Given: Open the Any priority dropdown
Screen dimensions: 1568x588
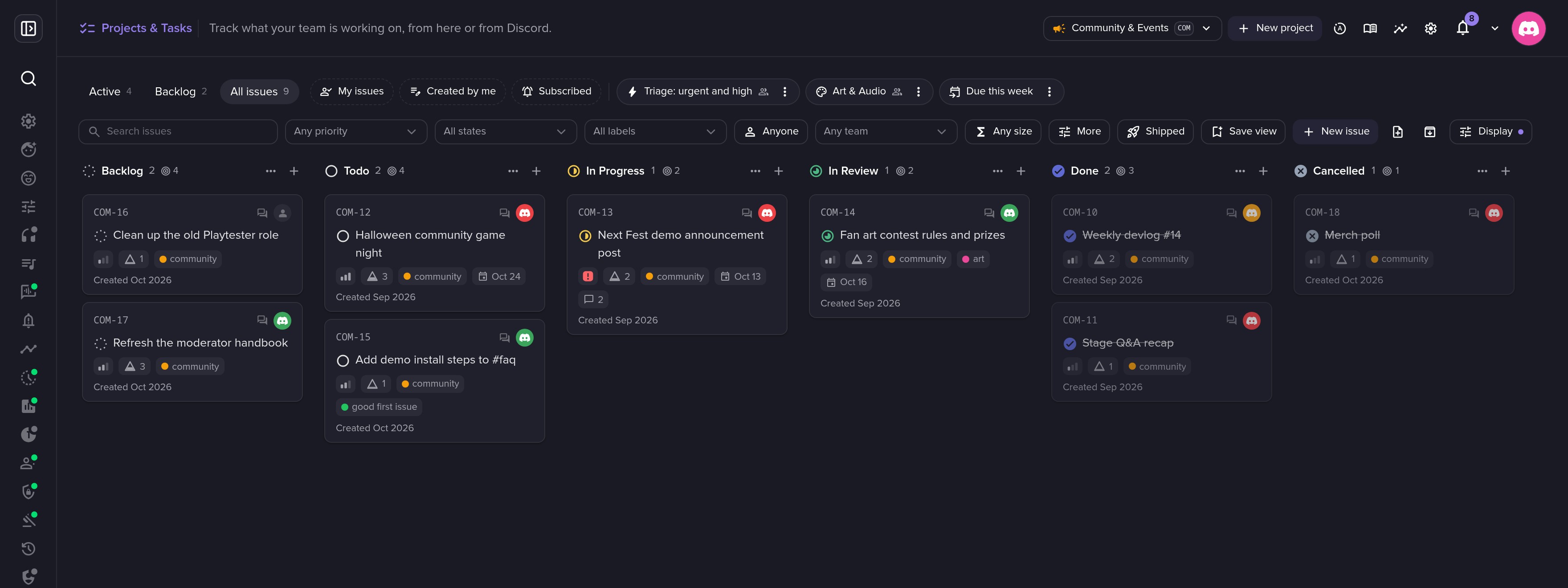Looking at the screenshot, I should (x=355, y=131).
